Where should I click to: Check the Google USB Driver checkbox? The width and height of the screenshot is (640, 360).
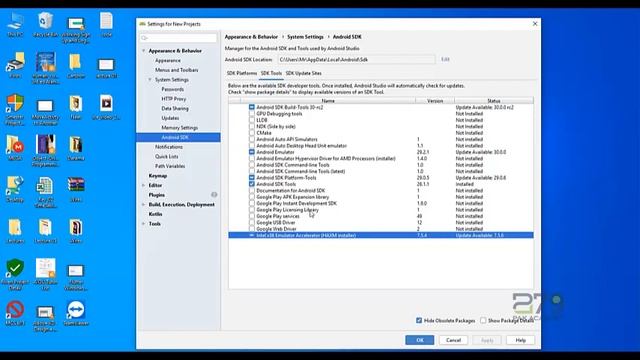pos(251,222)
